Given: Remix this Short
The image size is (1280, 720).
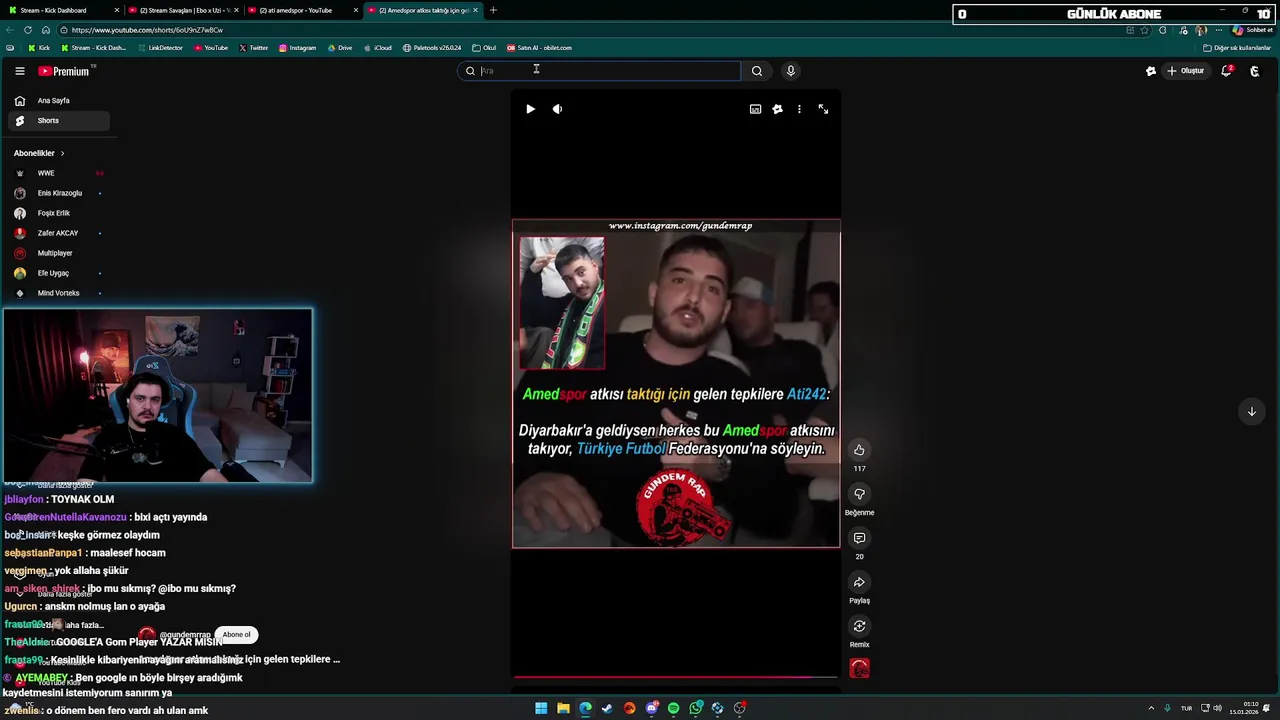Looking at the screenshot, I should point(859,626).
